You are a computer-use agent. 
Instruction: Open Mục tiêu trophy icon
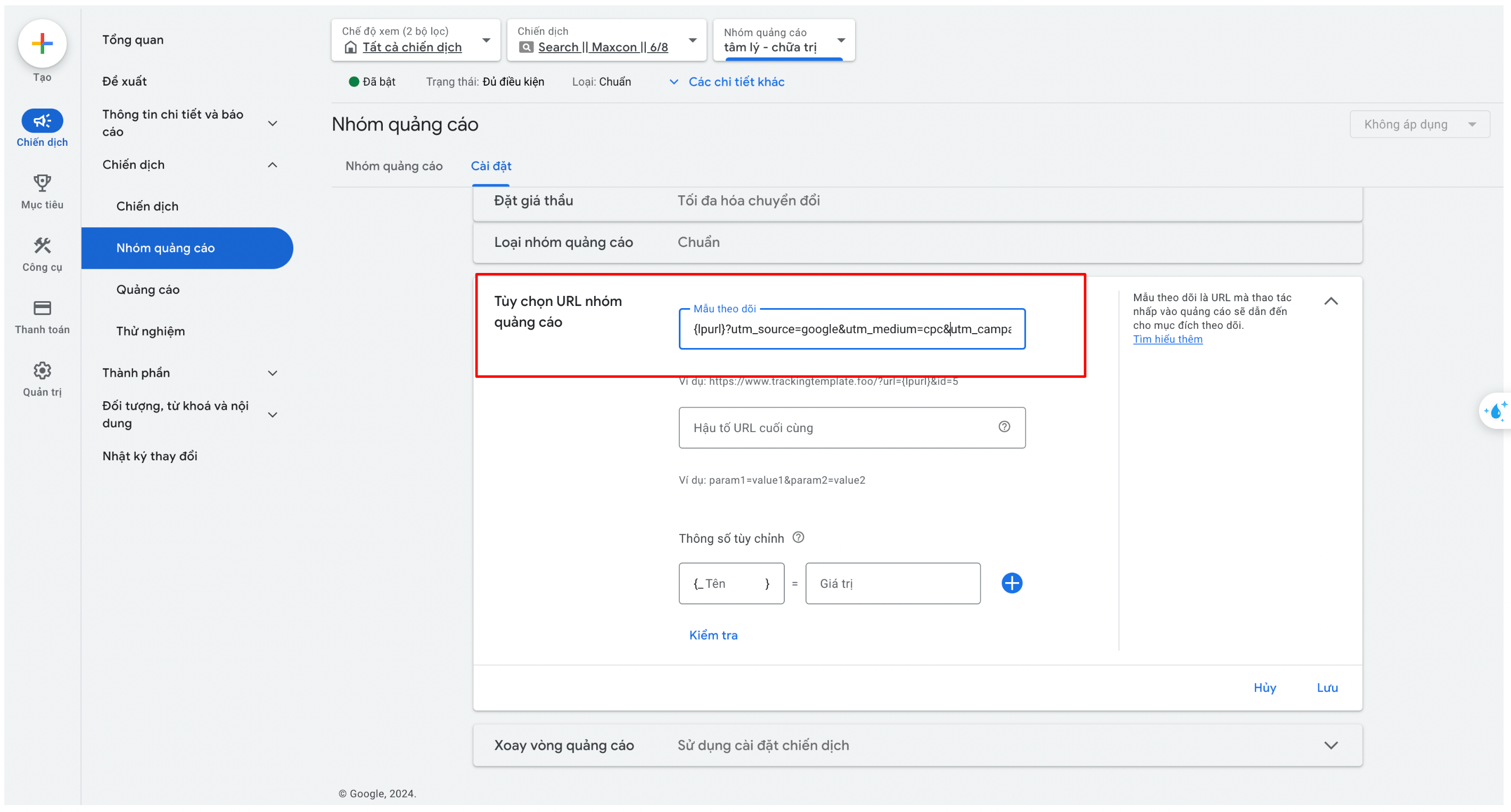[42, 183]
